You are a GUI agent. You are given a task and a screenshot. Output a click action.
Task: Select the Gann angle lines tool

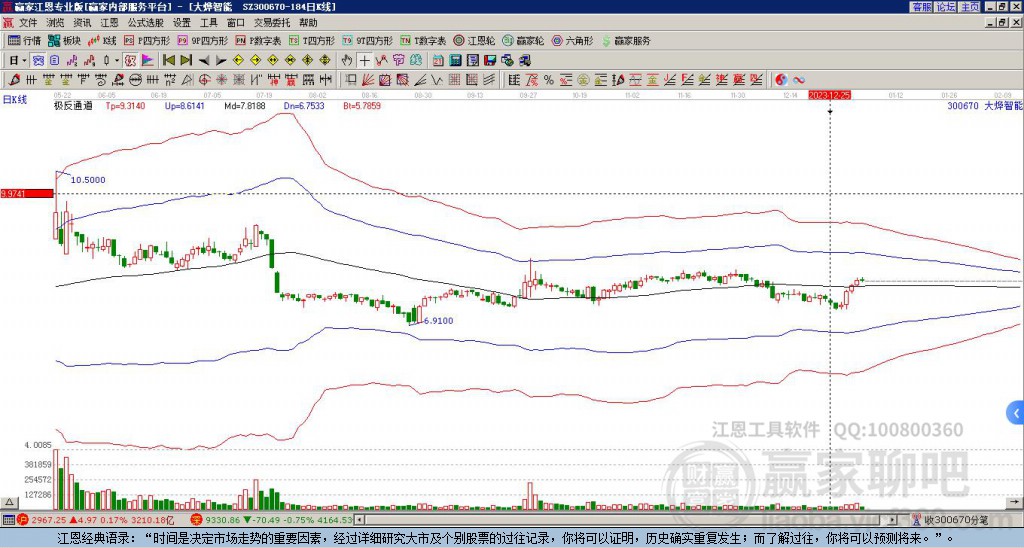click(x=420, y=80)
